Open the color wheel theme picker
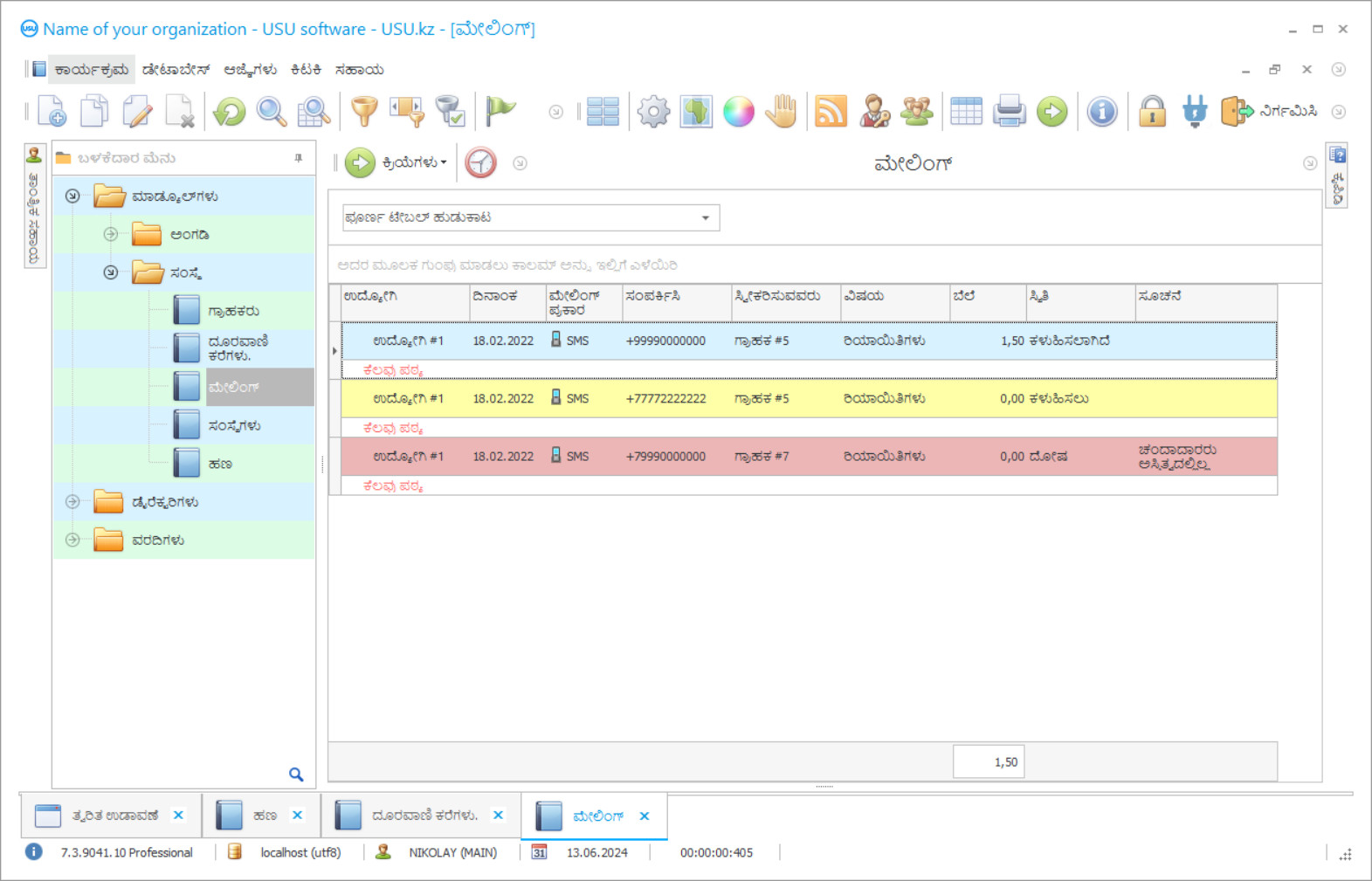Viewport: 1372px width, 881px height. pos(738,112)
